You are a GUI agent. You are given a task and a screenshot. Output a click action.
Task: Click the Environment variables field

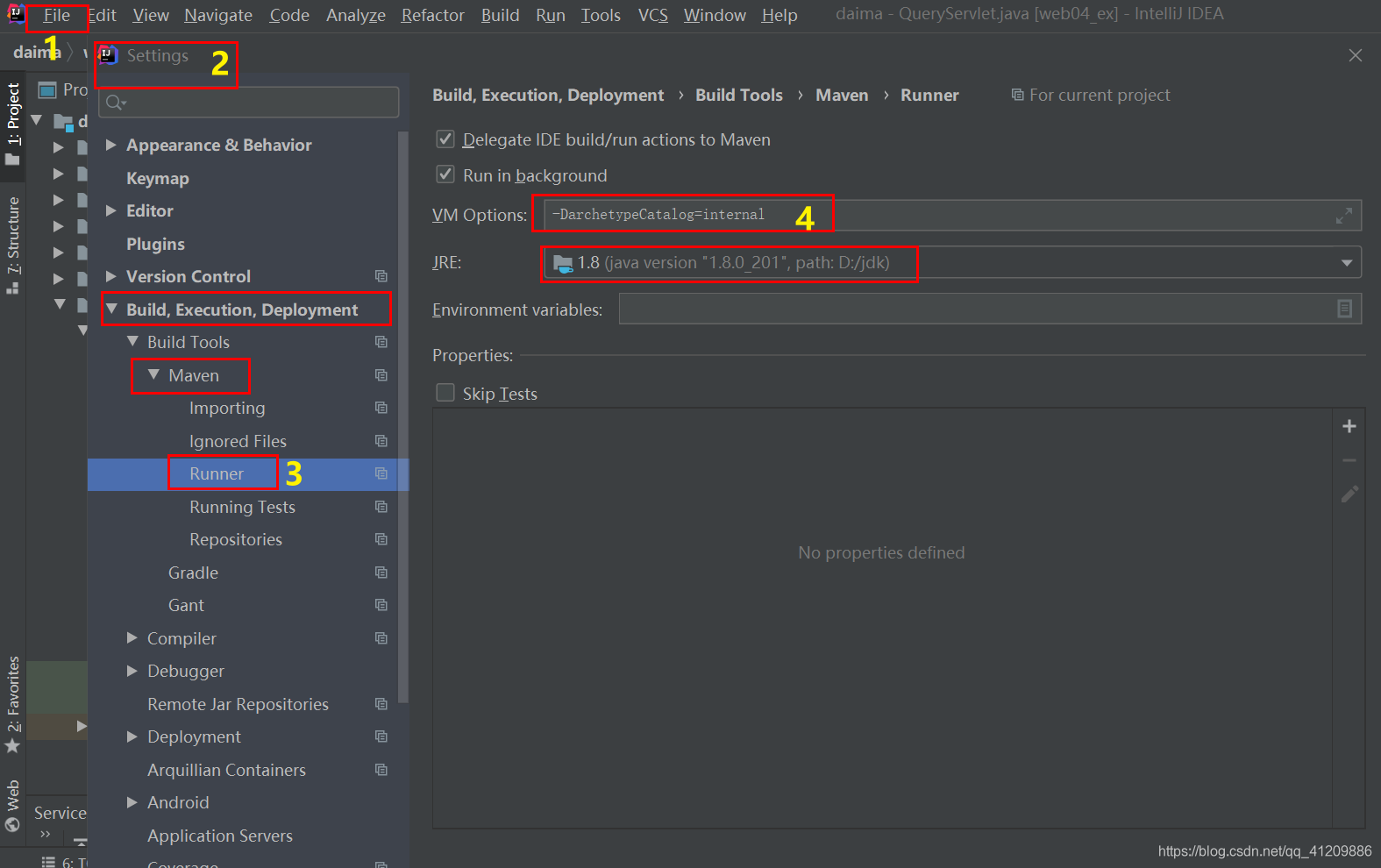[x=990, y=309]
